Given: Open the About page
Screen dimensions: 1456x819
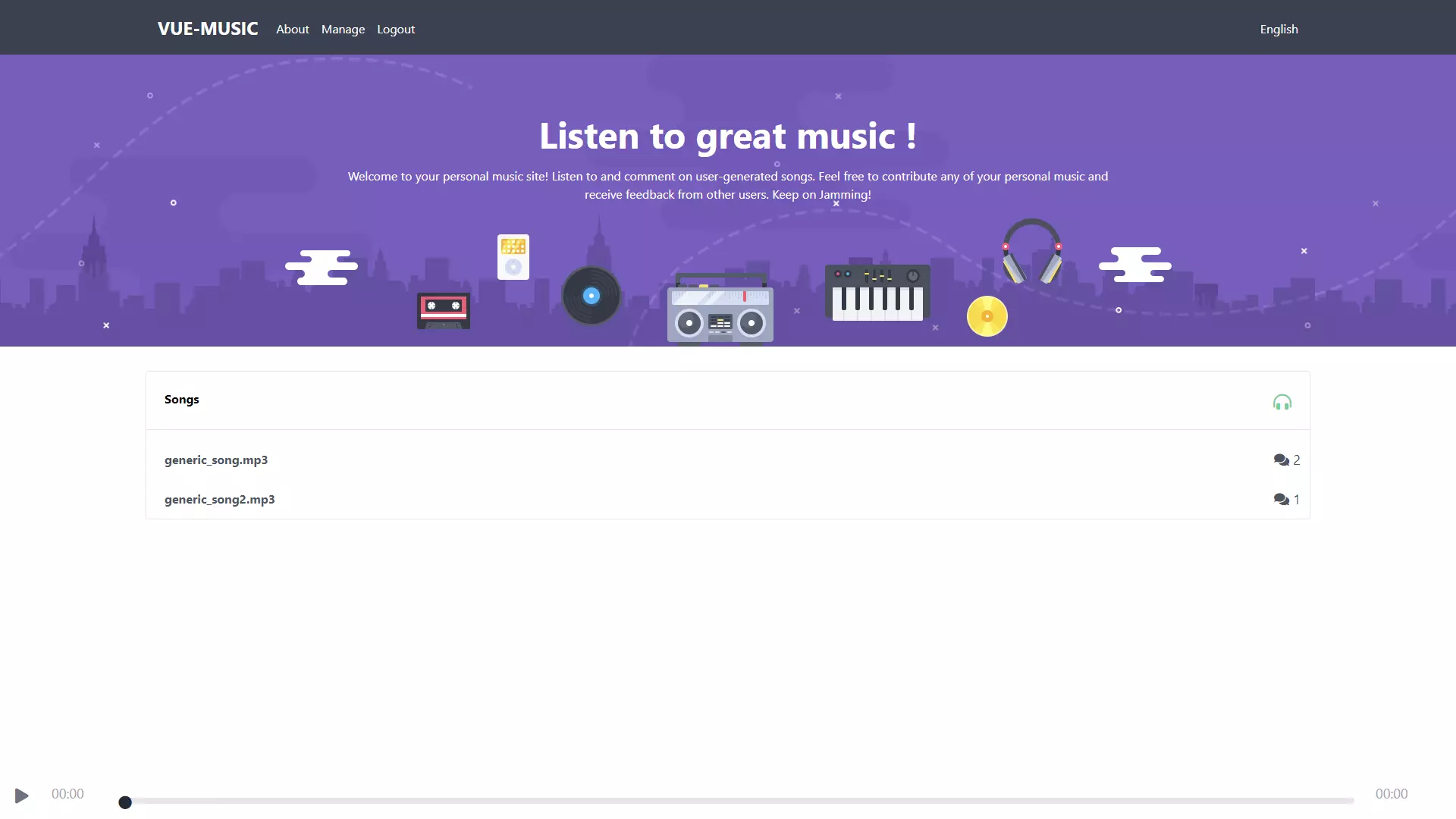Looking at the screenshot, I should (x=292, y=28).
